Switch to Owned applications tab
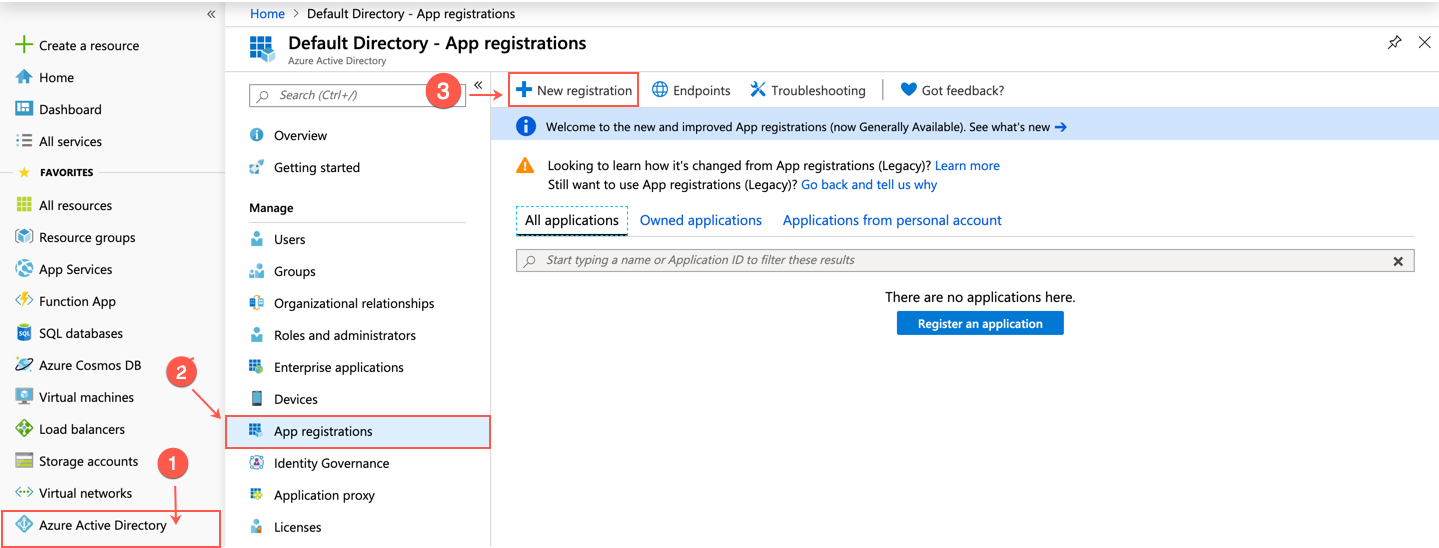 coord(701,220)
